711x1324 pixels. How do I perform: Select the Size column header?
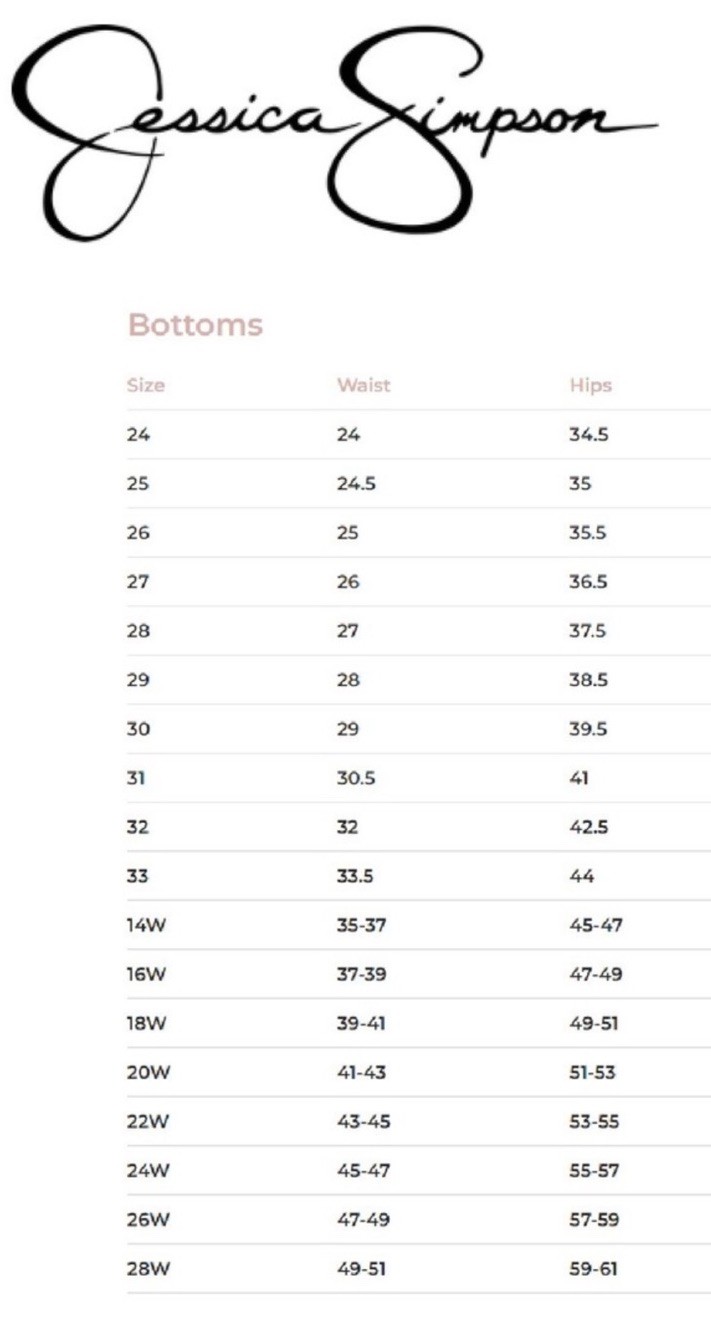(x=146, y=385)
